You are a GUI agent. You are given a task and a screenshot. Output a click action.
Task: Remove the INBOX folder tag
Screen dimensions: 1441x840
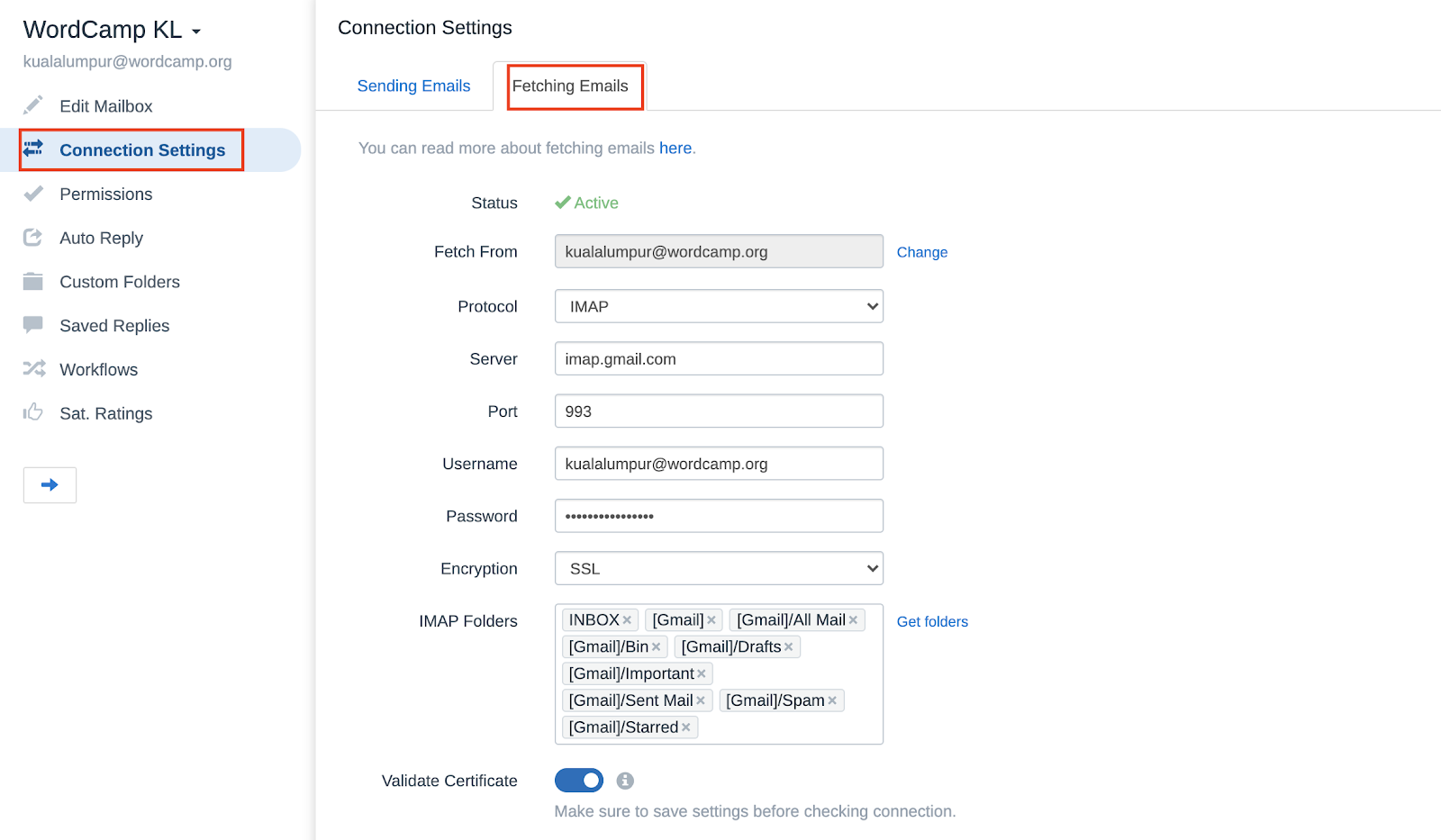click(627, 620)
